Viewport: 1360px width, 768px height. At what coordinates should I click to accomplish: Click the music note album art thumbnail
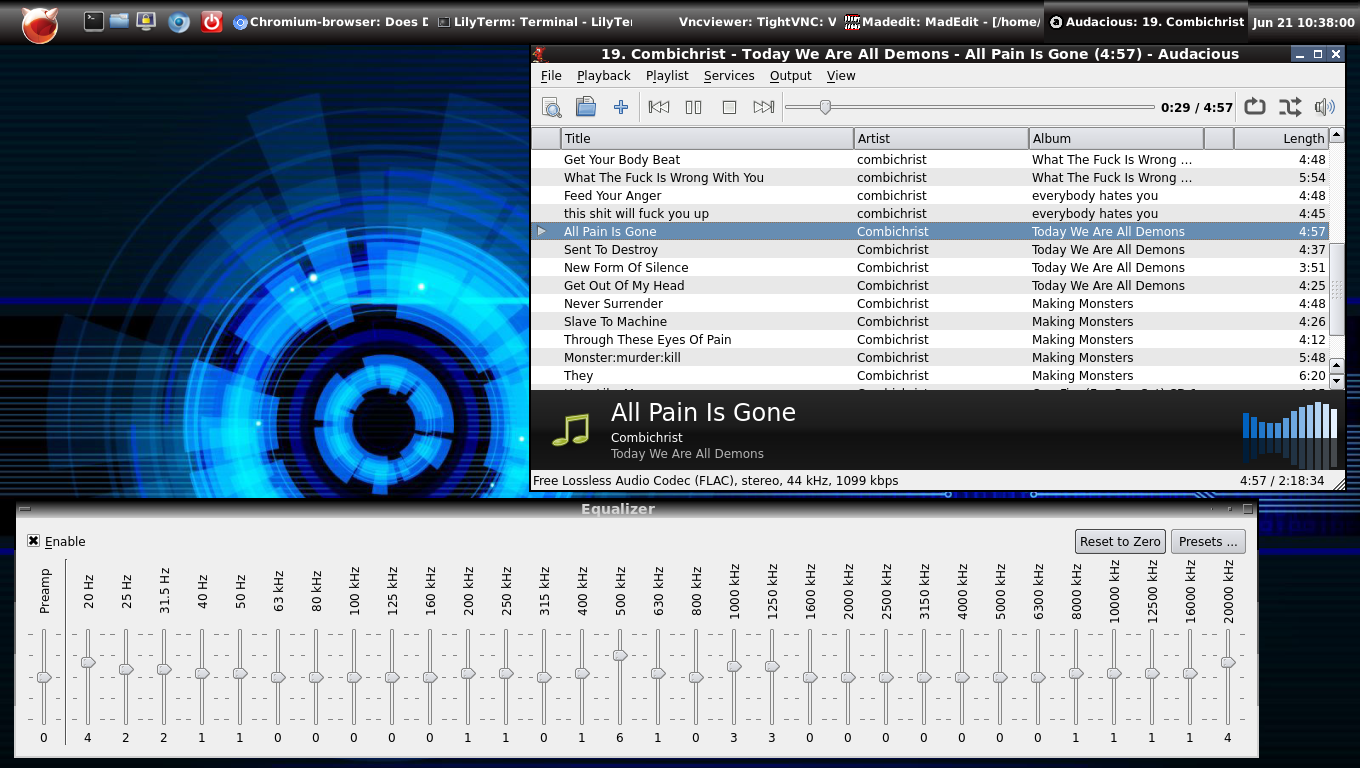[x=571, y=430]
